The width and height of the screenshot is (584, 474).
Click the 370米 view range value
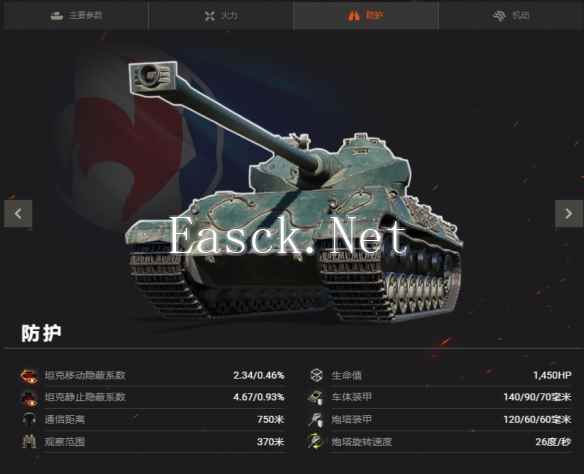[270, 442]
